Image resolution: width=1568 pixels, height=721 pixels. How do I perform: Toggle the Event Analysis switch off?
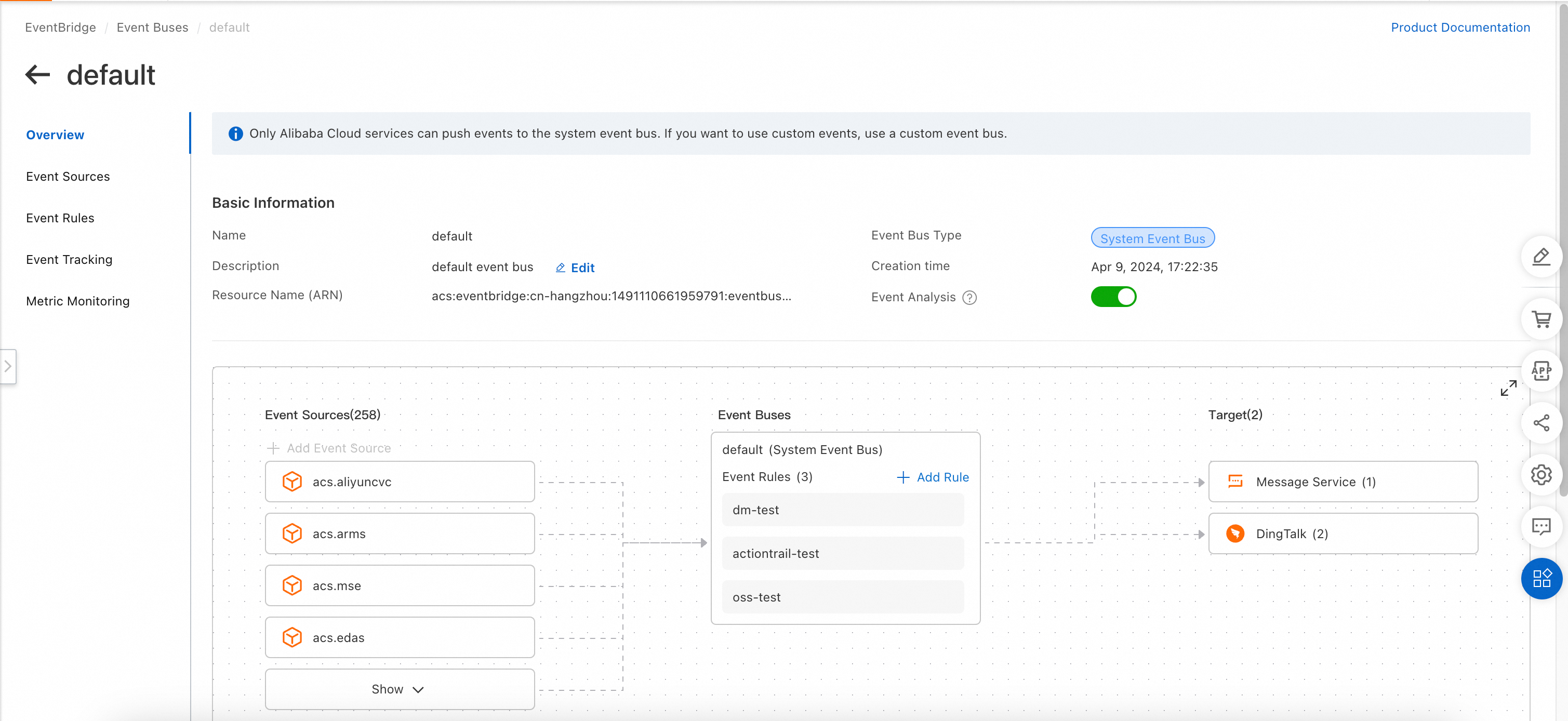point(1113,297)
